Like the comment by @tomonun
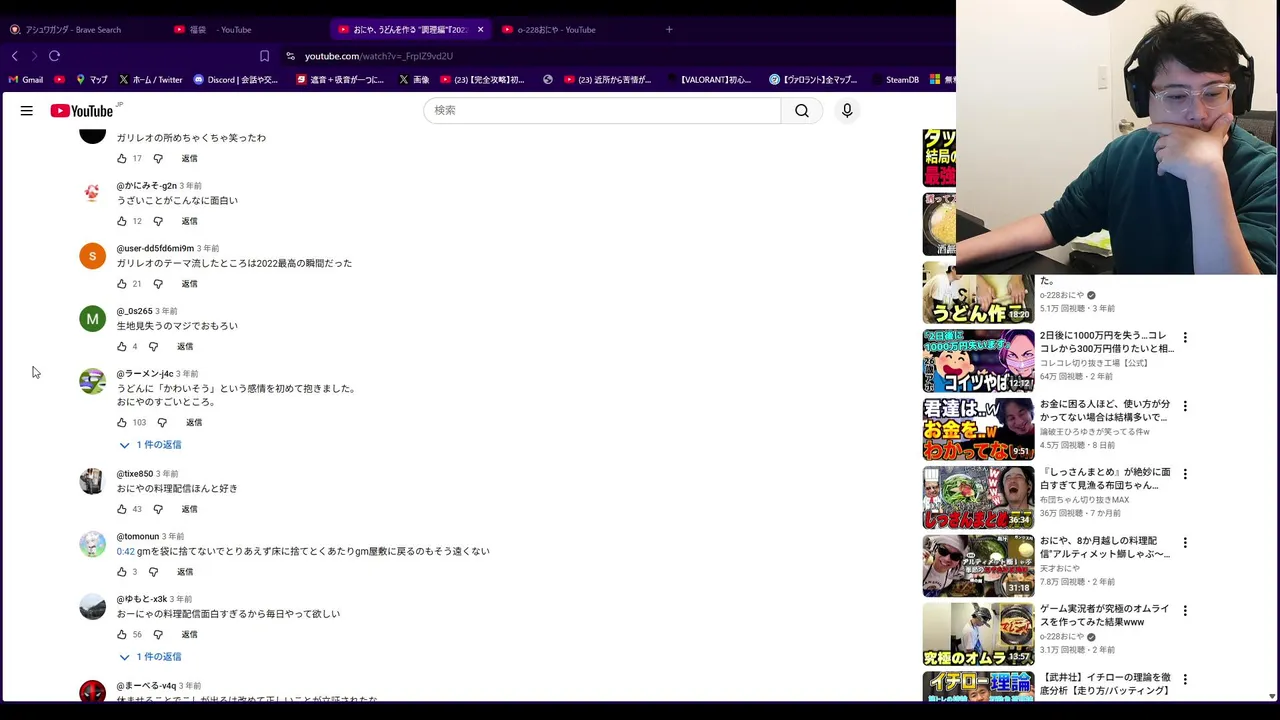 pyautogui.click(x=122, y=572)
